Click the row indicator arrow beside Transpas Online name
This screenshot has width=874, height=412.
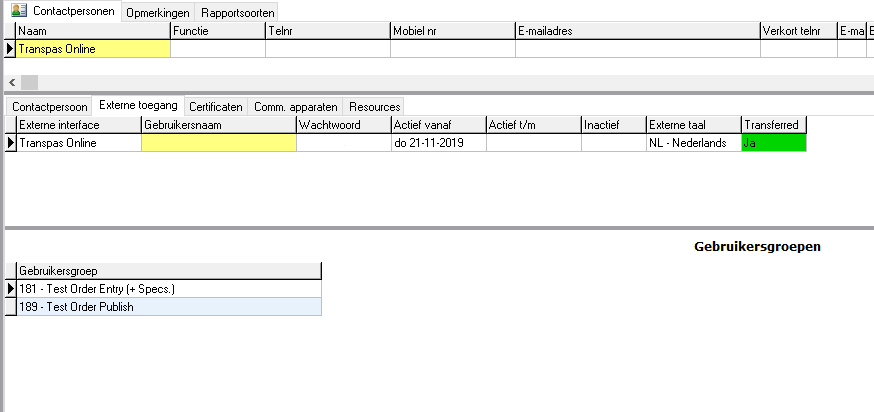[10, 49]
